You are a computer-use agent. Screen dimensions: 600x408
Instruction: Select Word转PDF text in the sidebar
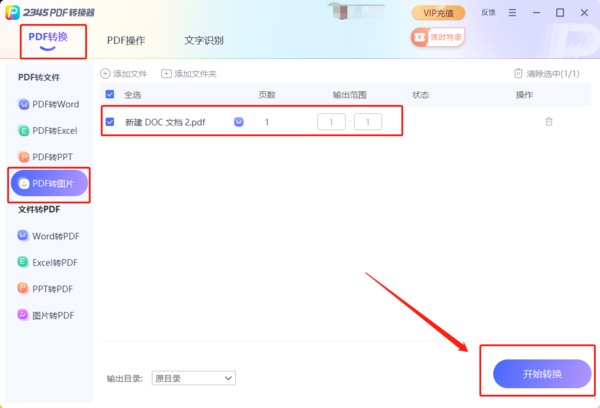55,236
